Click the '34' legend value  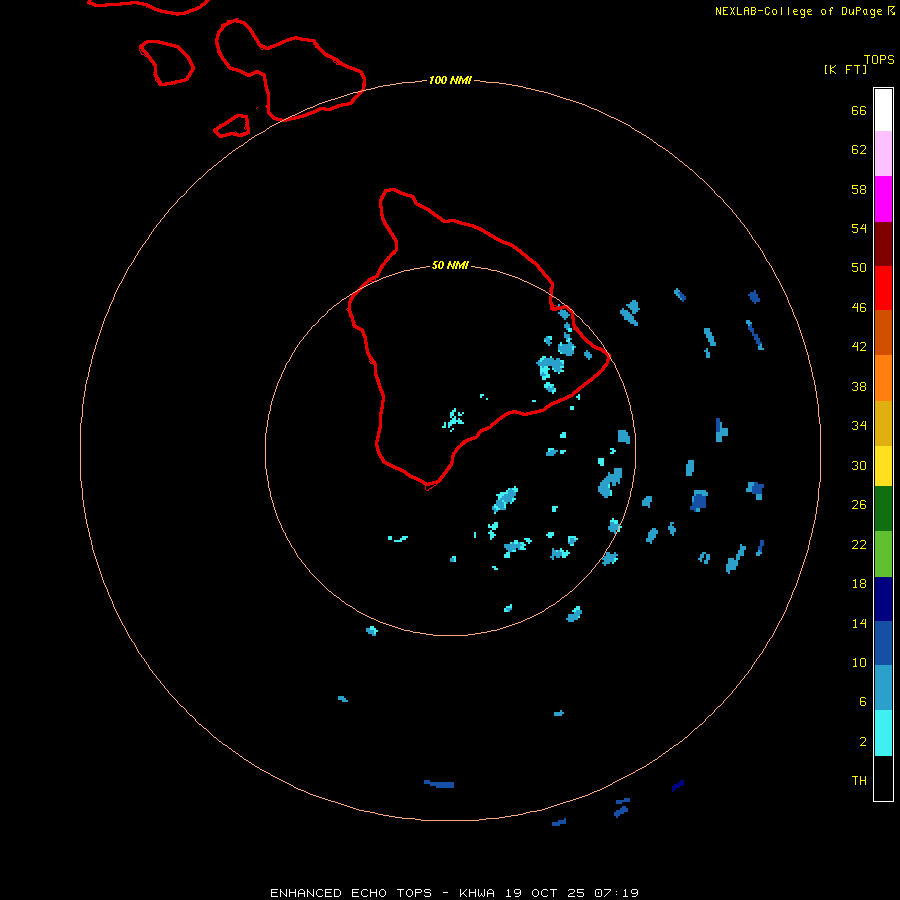click(x=859, y=426)
